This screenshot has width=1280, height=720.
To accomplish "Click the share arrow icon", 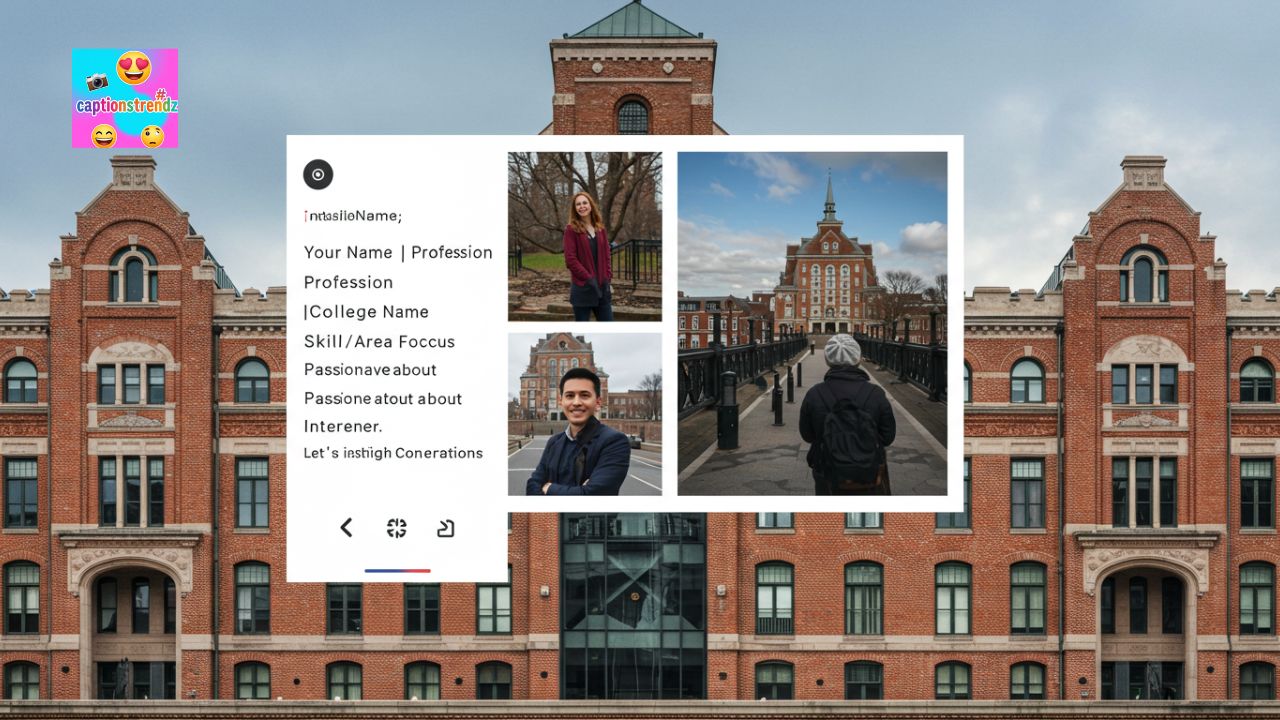I will point(446,528).
